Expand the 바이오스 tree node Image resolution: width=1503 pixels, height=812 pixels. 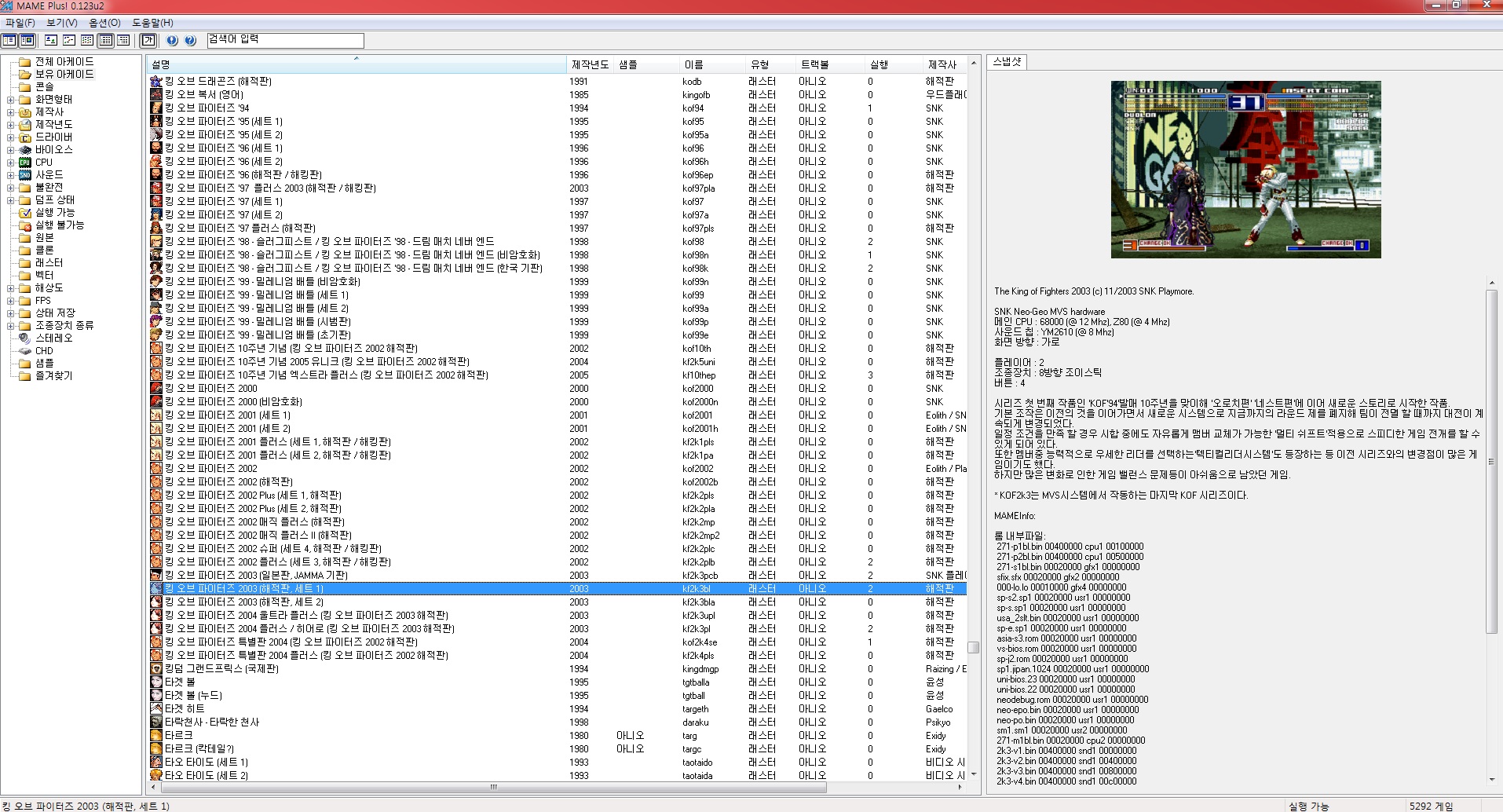(x=10, y=150)
